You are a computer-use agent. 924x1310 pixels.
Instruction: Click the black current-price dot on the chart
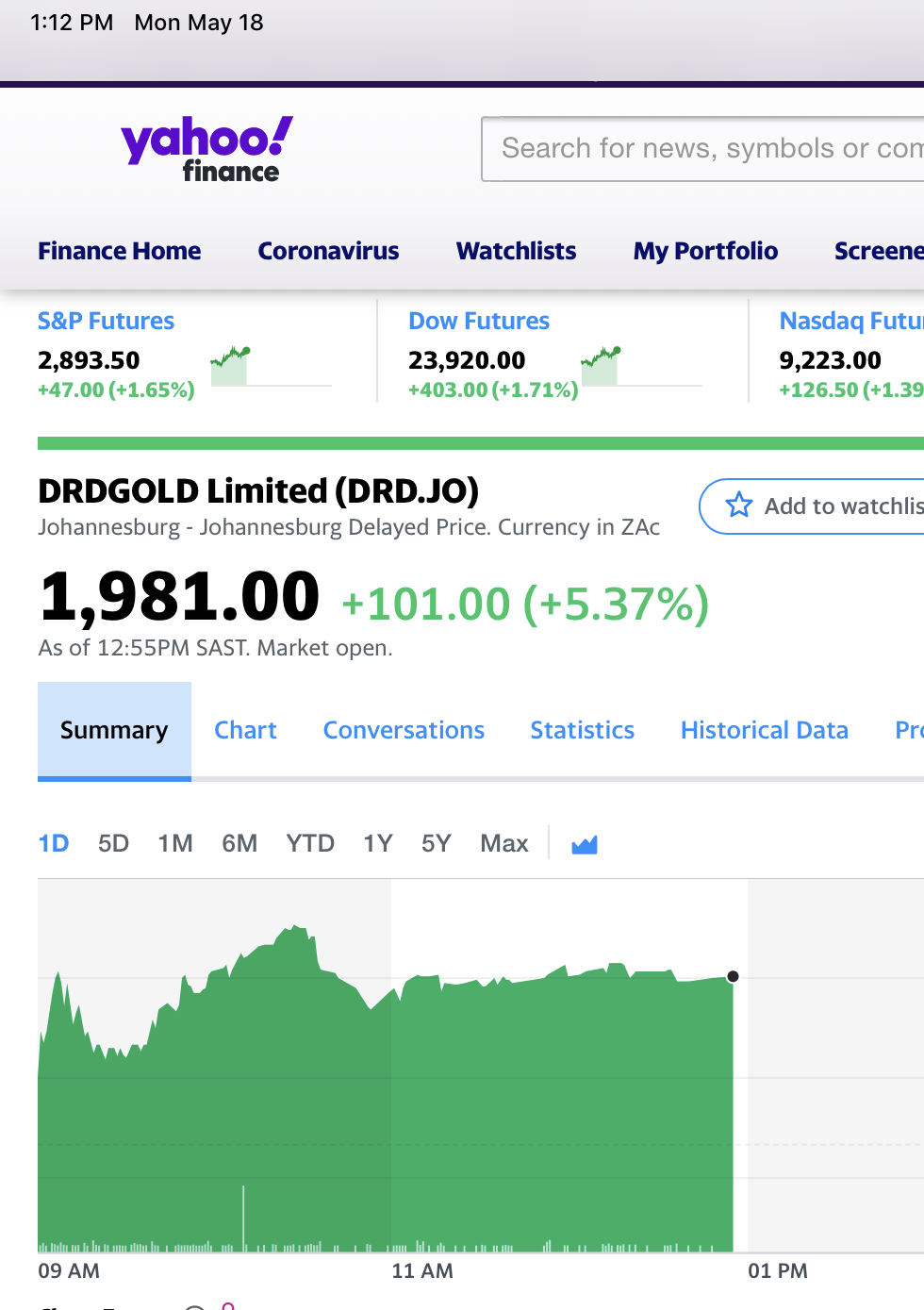pos(733,976)
